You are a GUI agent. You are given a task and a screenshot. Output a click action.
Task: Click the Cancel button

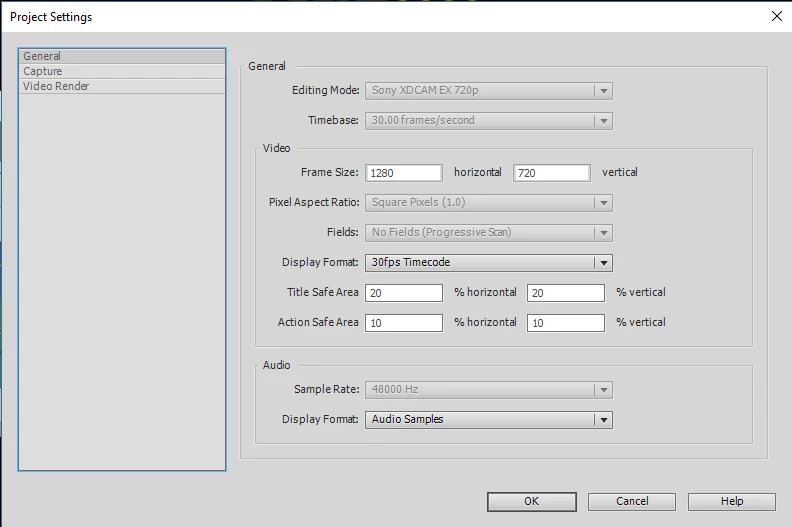632,502
